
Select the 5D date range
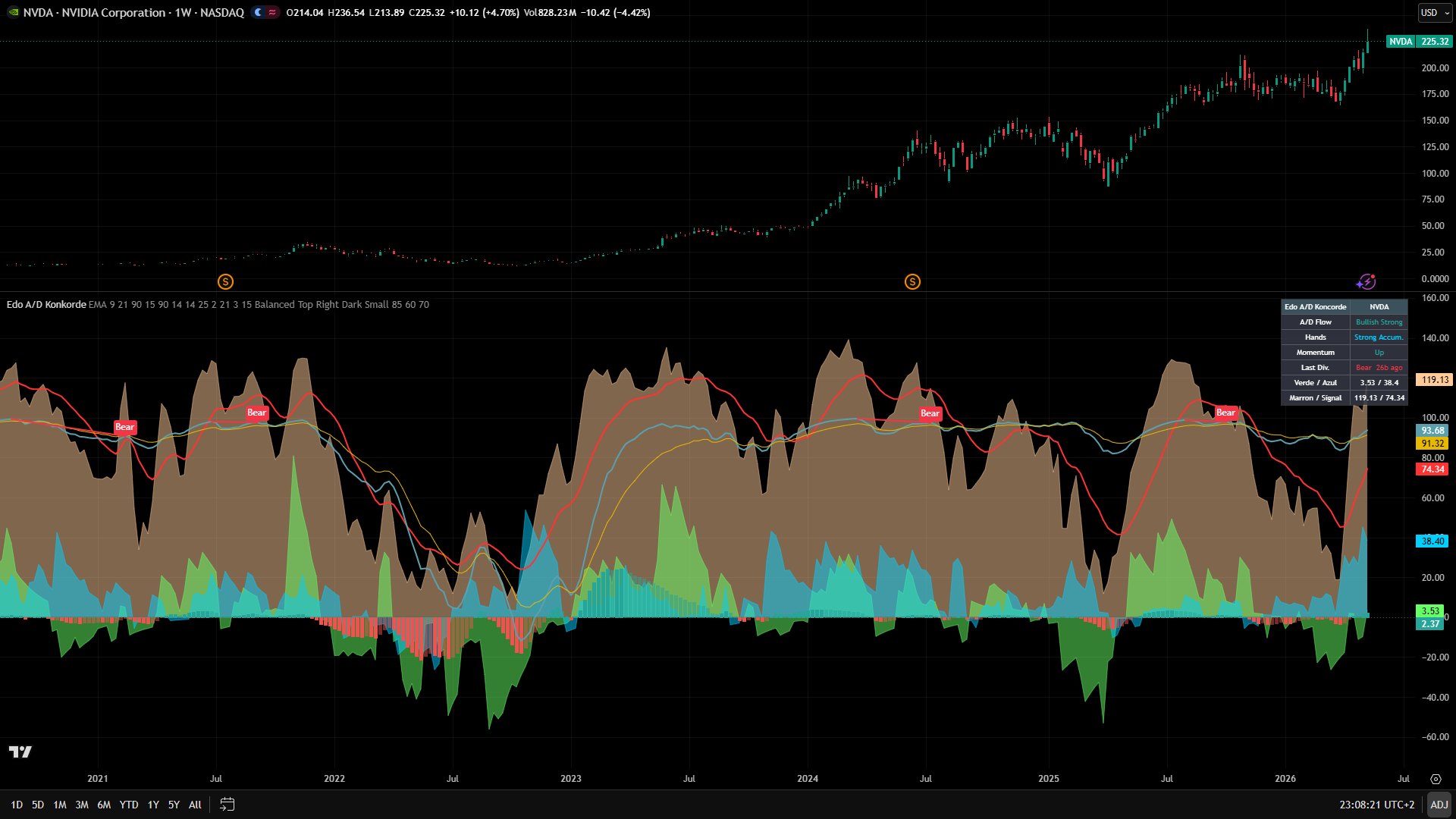tap(38, 805)
